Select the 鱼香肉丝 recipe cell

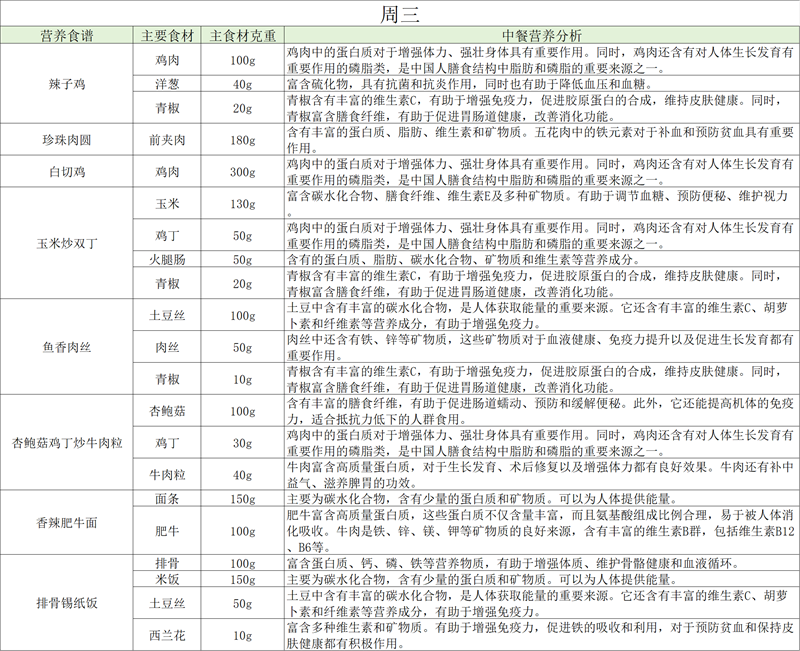click(67, 347)
